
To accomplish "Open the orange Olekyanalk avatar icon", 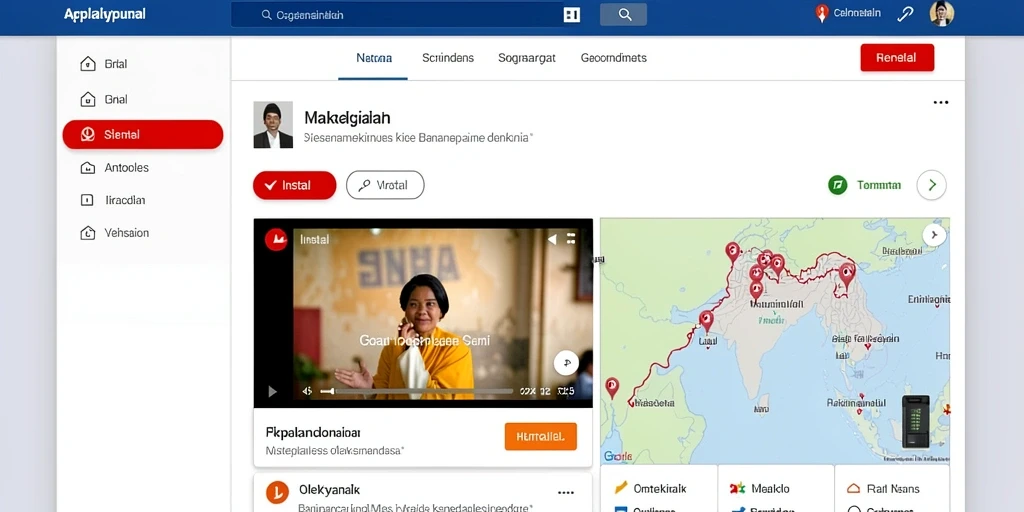I will pos(278,492).
